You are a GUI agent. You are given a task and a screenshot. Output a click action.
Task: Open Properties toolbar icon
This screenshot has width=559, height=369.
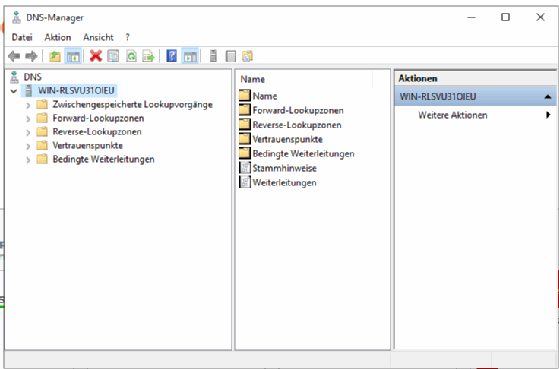pyautogui.click(x=113, y=56)
